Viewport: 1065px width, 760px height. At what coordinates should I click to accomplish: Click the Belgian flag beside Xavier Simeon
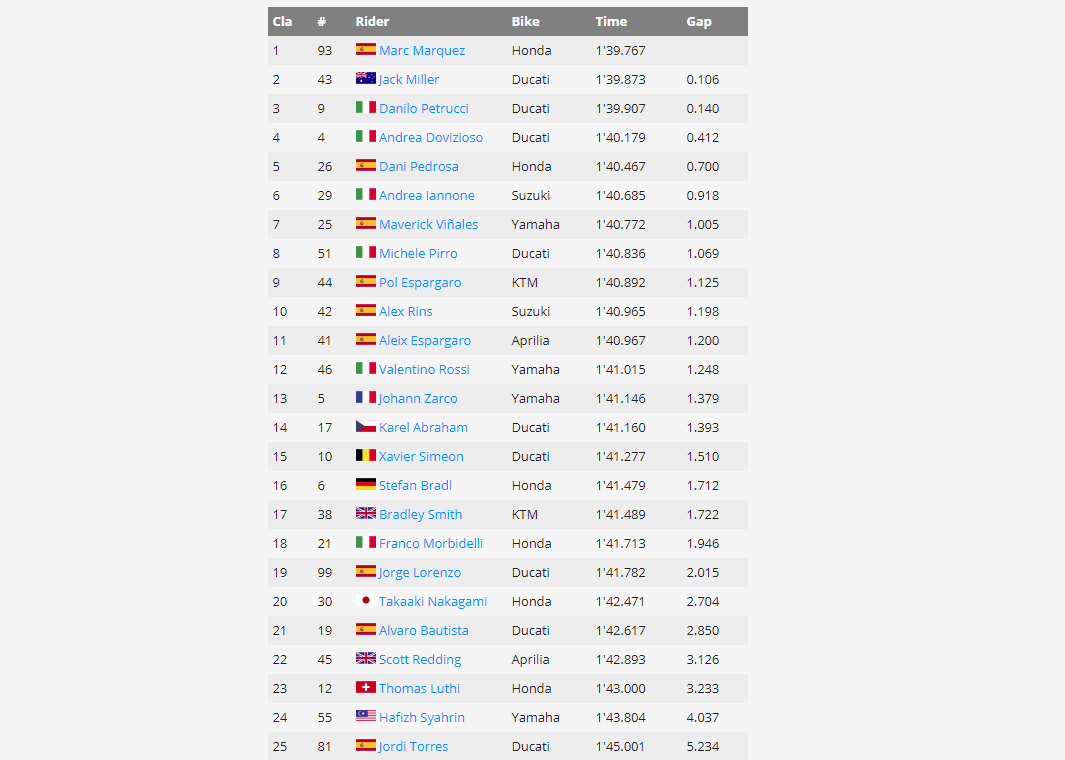[x=365, y=455]
